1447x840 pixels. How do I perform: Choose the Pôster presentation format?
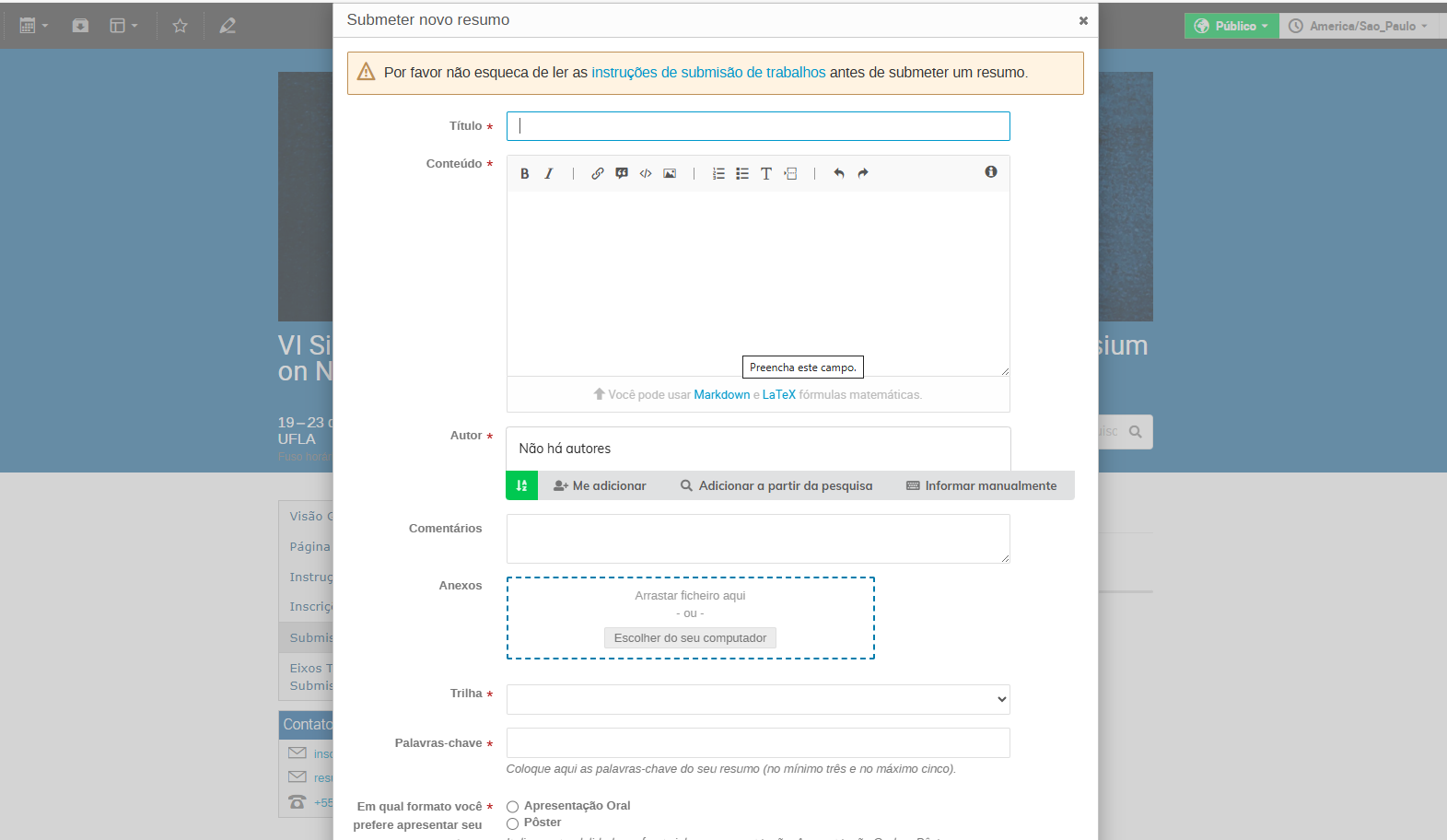click(x=513, y=823)
